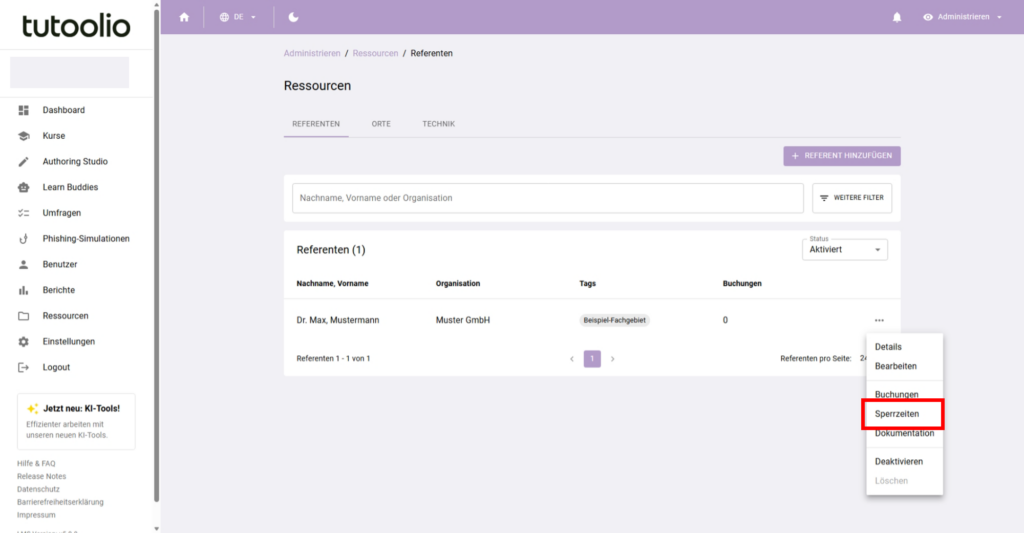Open Hilfe & FAQ link
Screen dimensions: 1024x533
[x=36, y=464]
